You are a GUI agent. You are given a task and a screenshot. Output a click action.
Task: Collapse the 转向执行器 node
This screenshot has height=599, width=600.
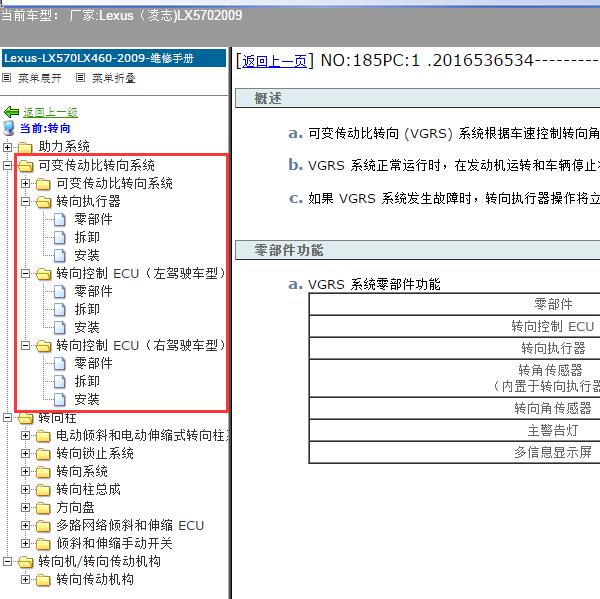pos(25,201)
